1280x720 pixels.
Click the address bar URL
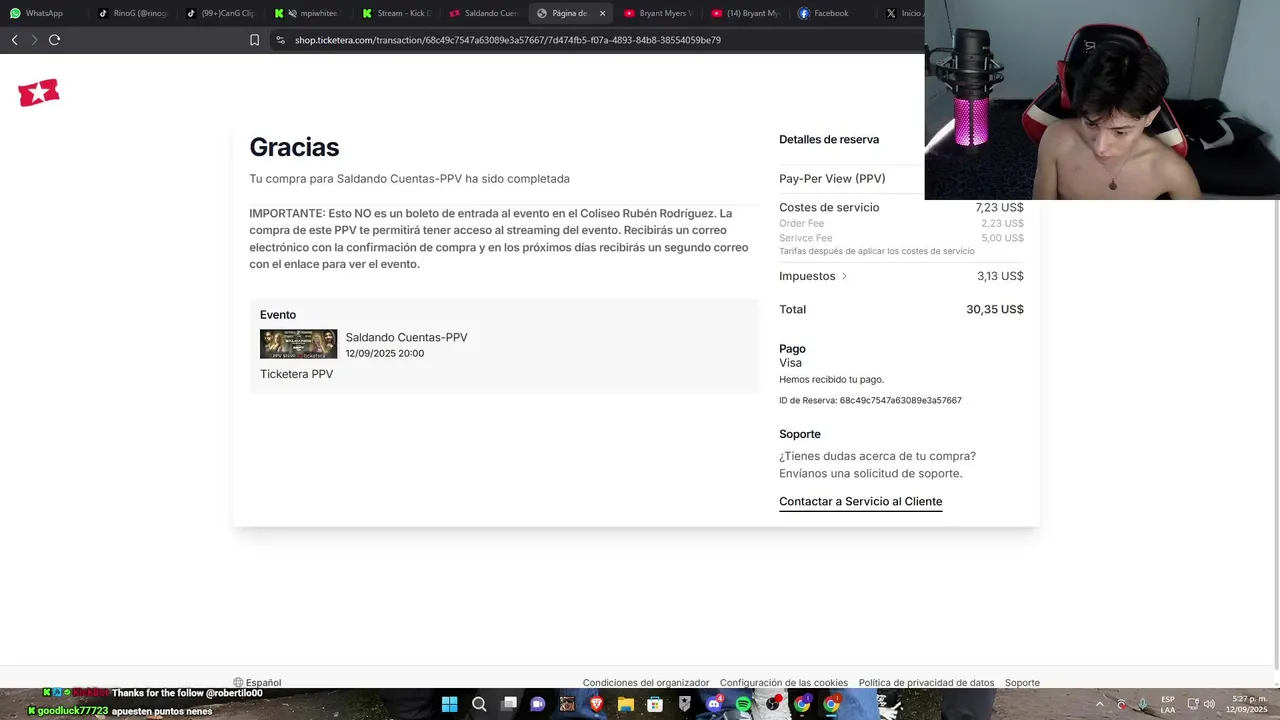[x=508, y=40]
